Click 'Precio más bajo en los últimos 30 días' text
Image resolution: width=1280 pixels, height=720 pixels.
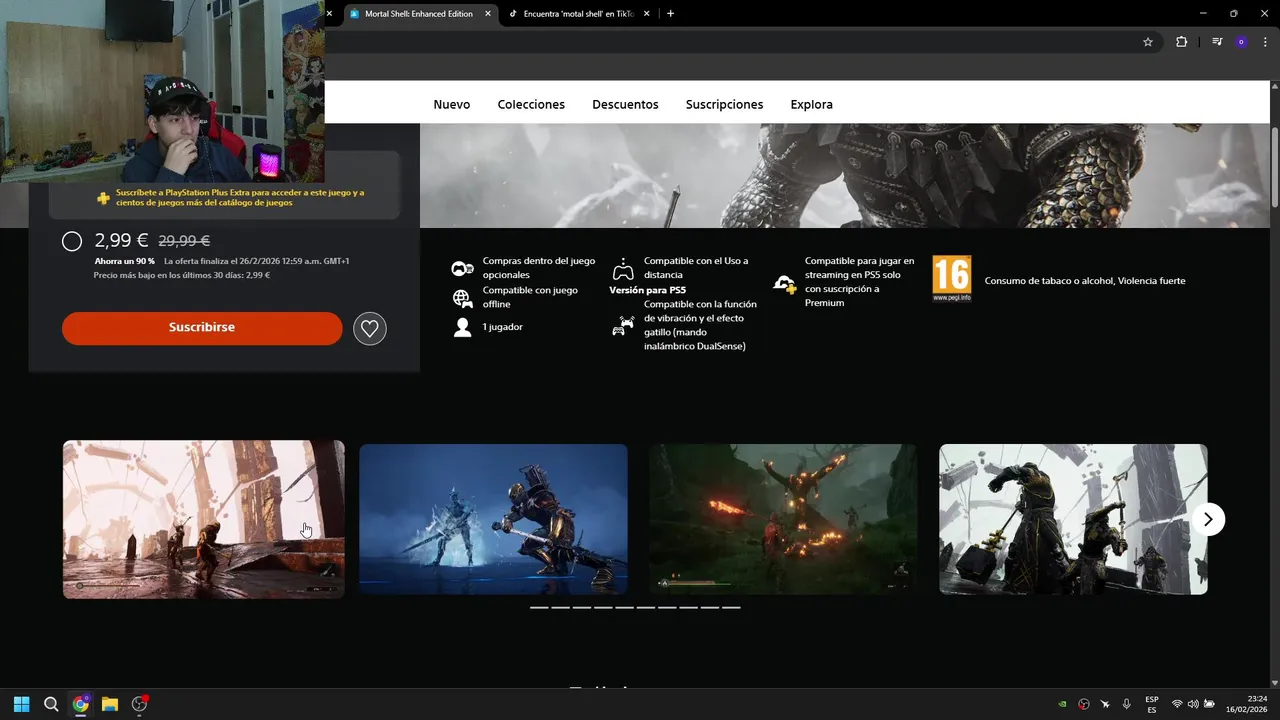tap(182, 275)
